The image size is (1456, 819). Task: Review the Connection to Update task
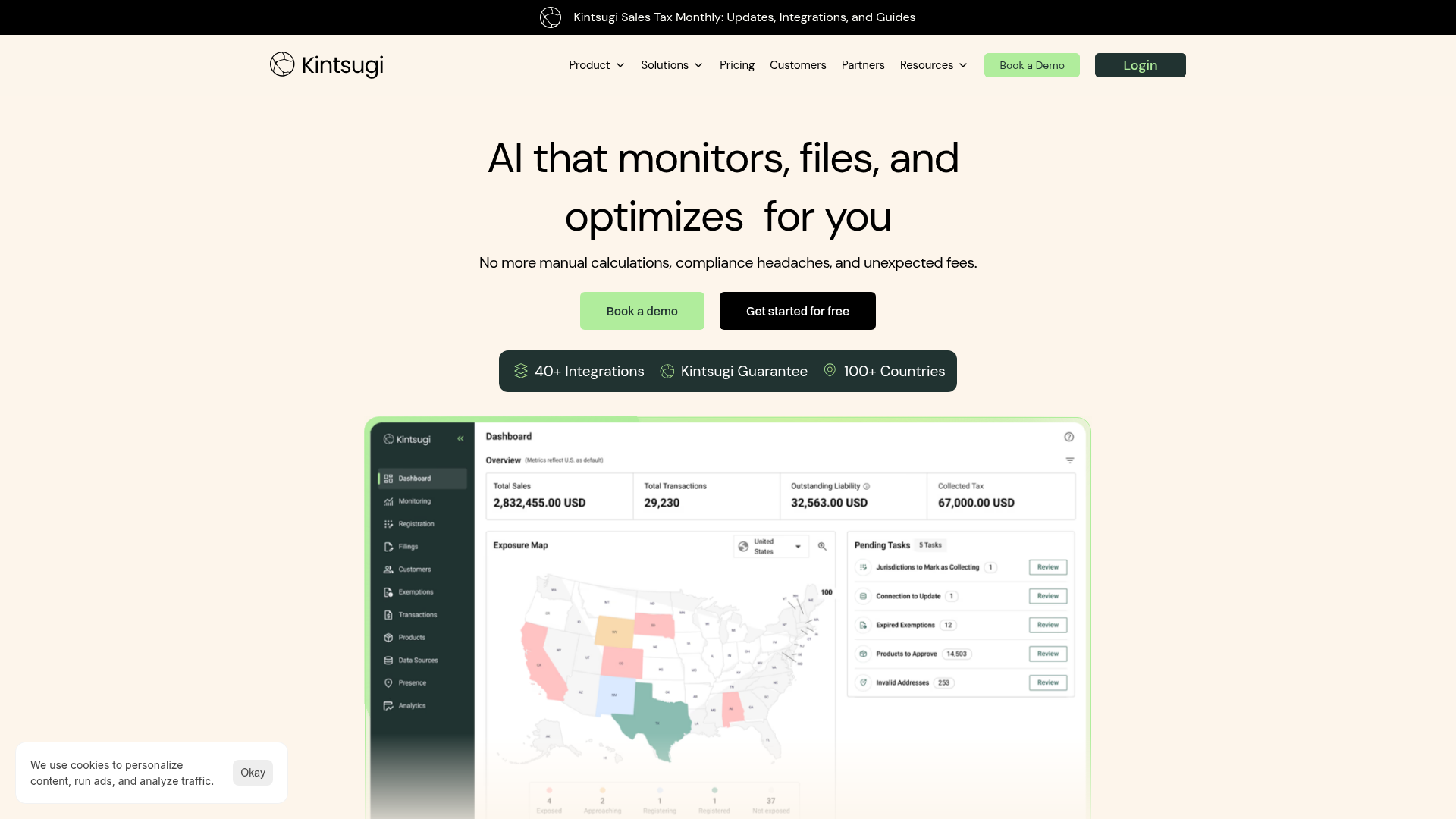click(1048, 596)
